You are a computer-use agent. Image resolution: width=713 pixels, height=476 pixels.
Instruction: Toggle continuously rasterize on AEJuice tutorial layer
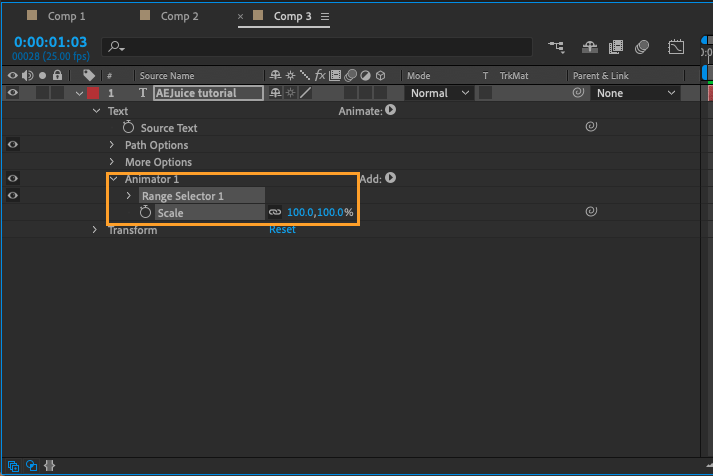click(291, 93)
